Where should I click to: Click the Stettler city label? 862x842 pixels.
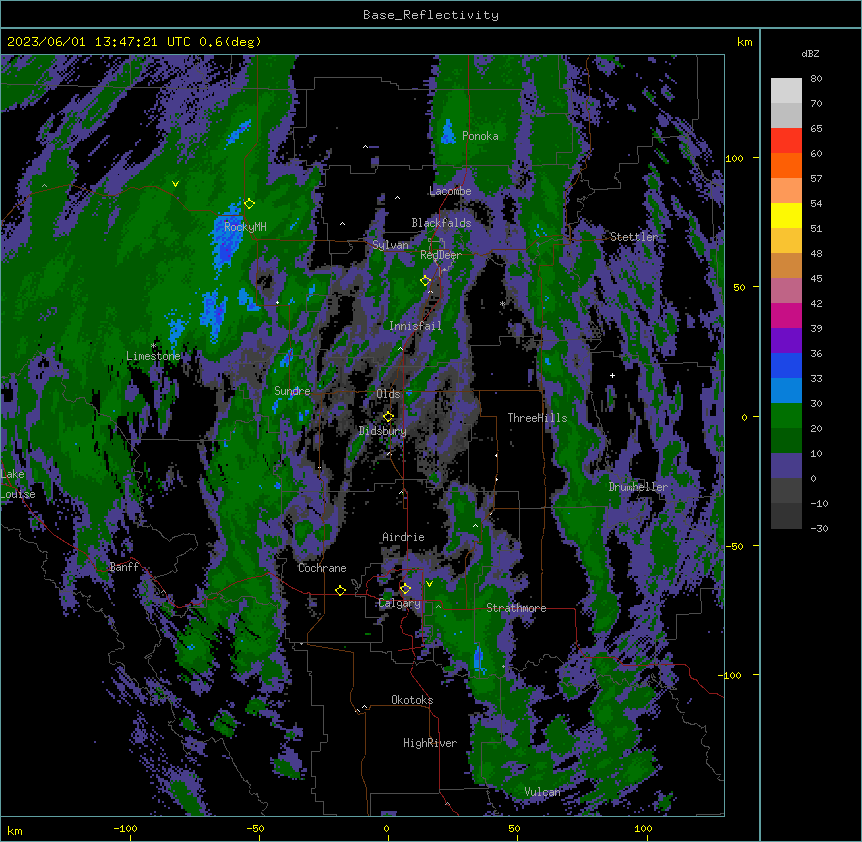pos(634,237)
